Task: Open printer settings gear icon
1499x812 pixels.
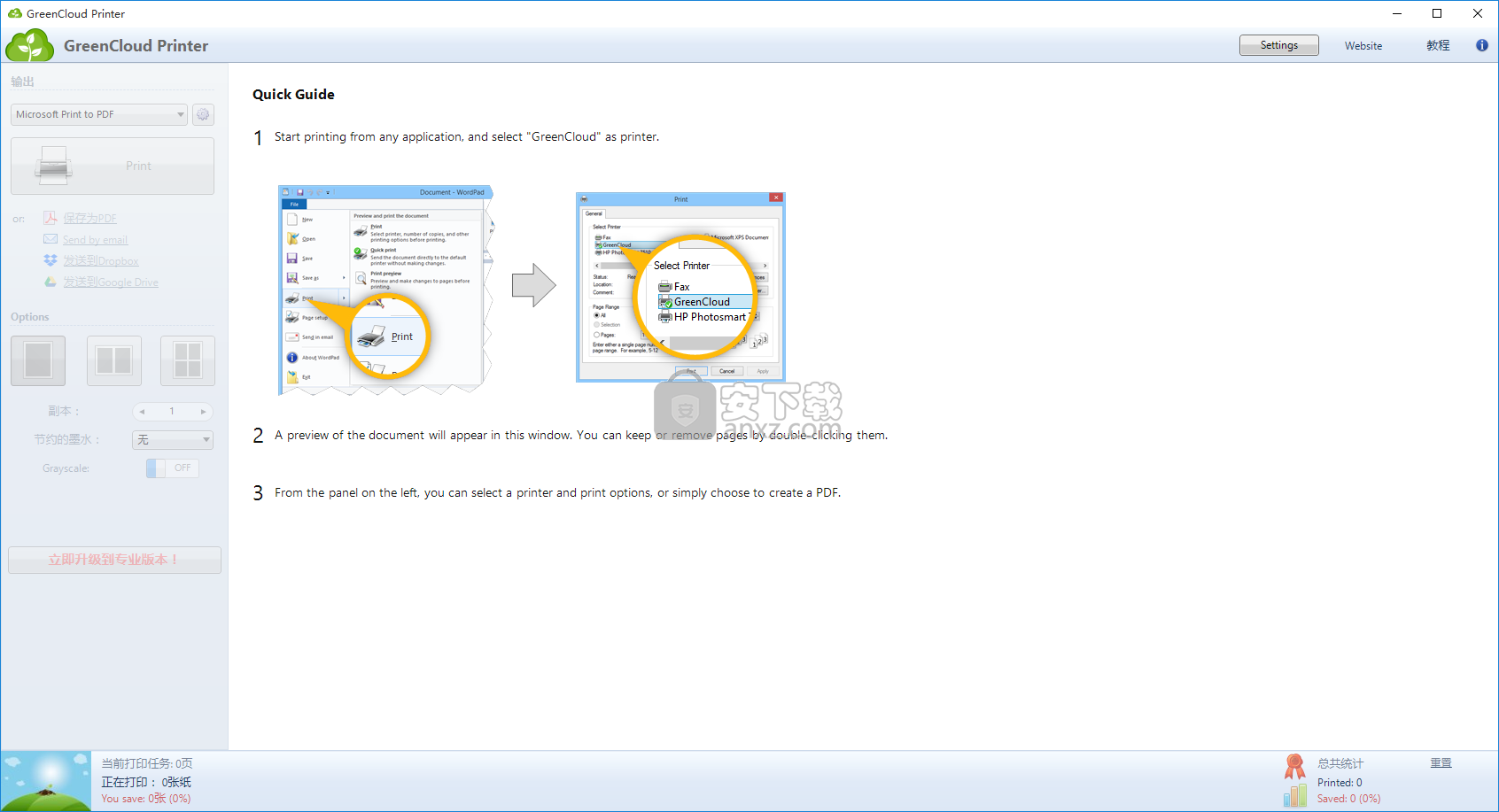Action: [x=203, y=114]
